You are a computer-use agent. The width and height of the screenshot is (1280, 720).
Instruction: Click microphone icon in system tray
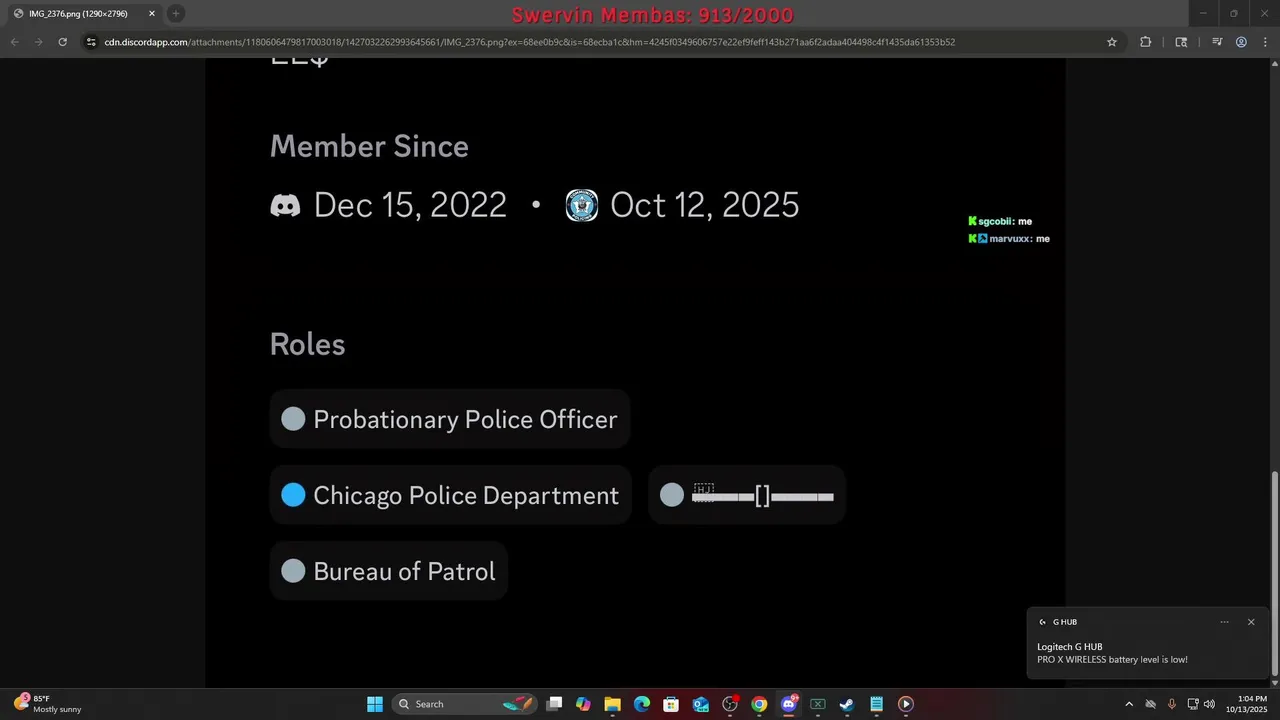(x=1171, y=704)
